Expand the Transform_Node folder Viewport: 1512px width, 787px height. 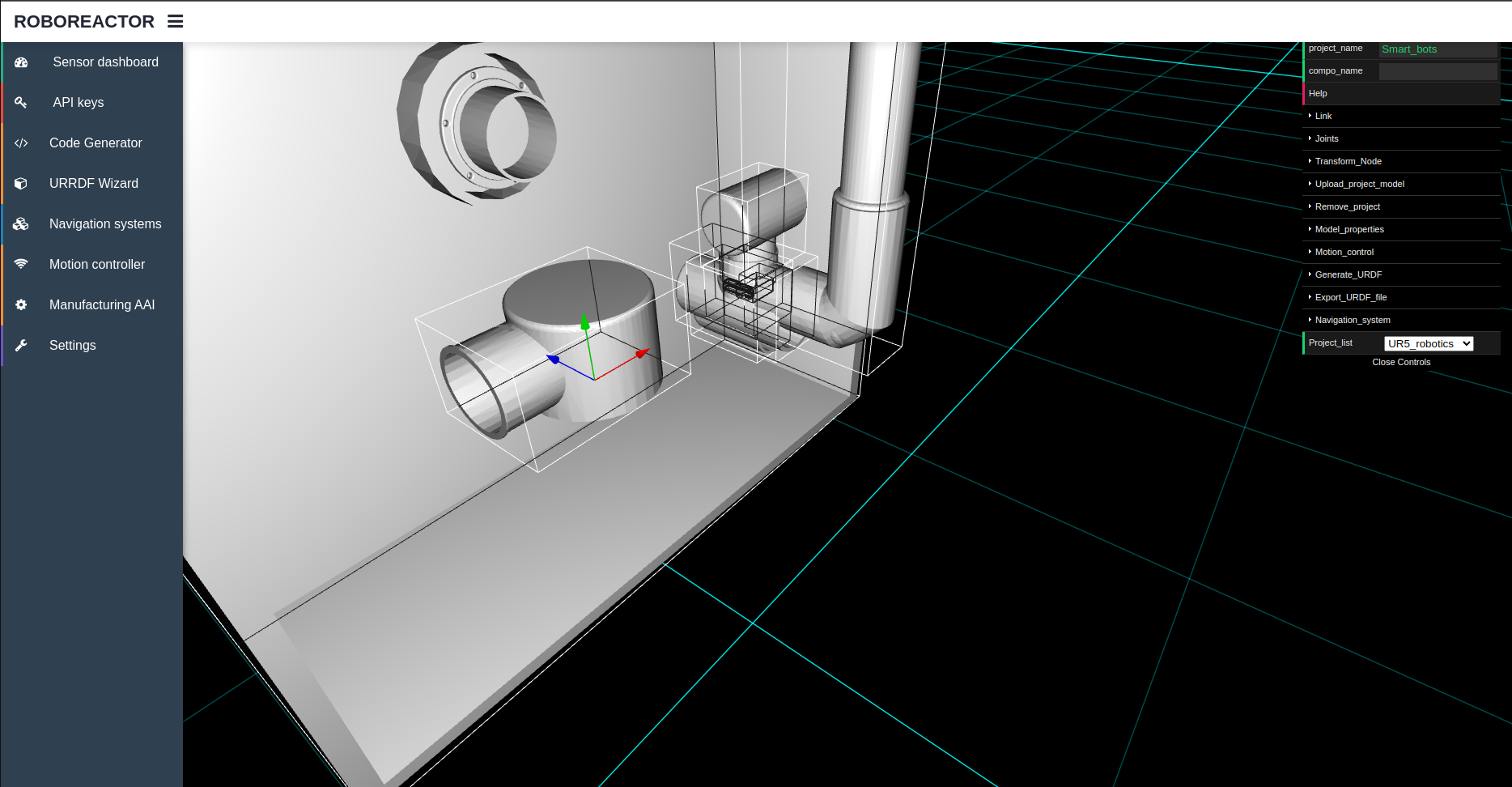(x=1401, y=162)
